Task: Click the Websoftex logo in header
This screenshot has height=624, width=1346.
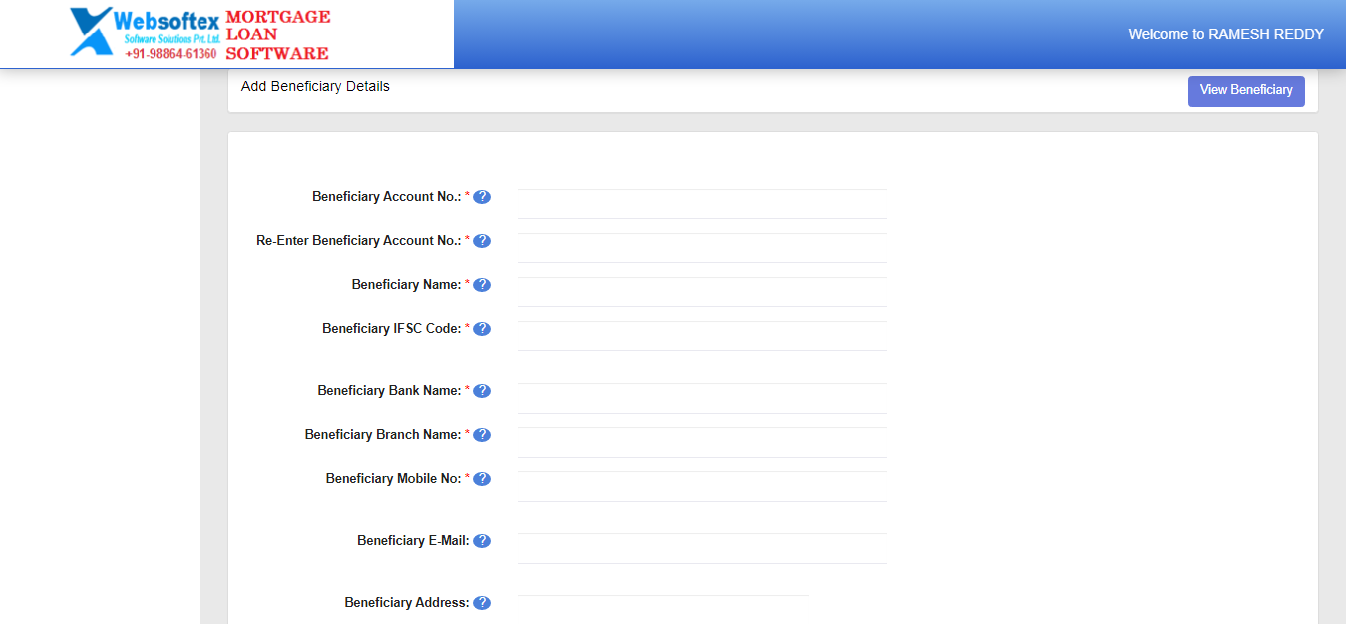Action: click(145, 33)
